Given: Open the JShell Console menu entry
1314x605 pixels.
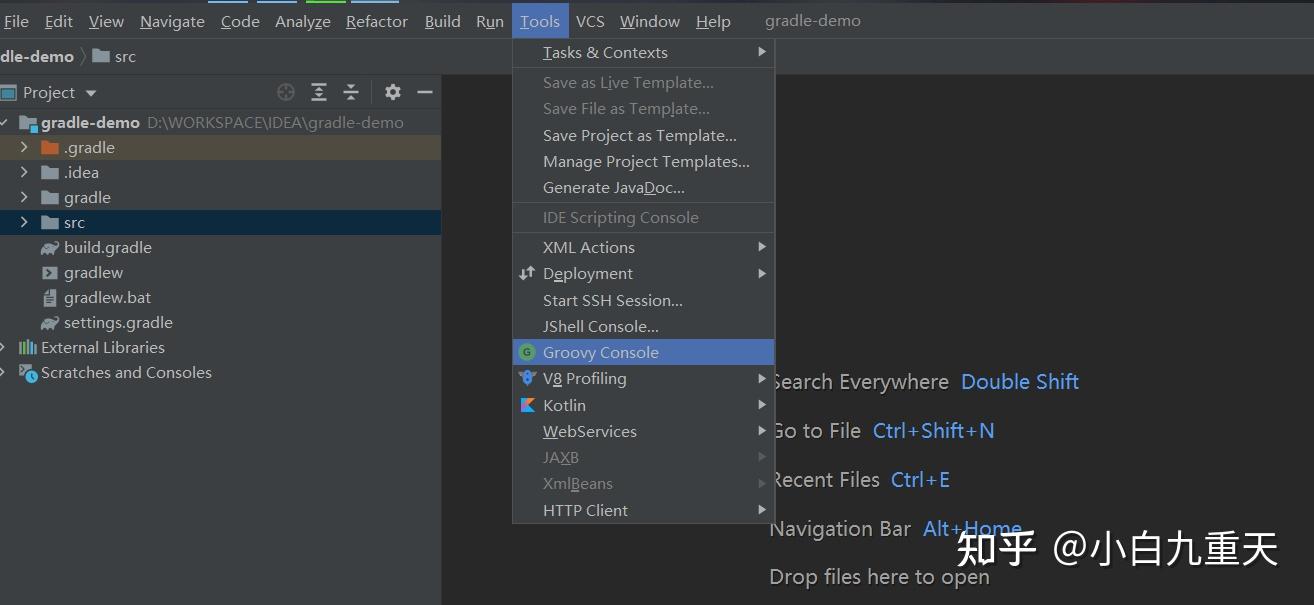Looking at the screenshot, I should tap(600, 326).
